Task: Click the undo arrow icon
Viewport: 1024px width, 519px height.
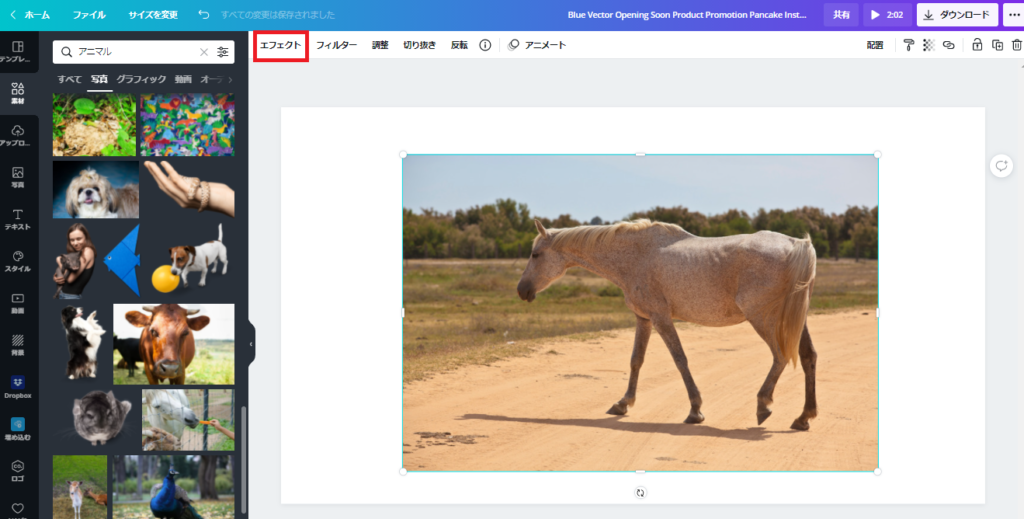Action: tap(204, 15)
